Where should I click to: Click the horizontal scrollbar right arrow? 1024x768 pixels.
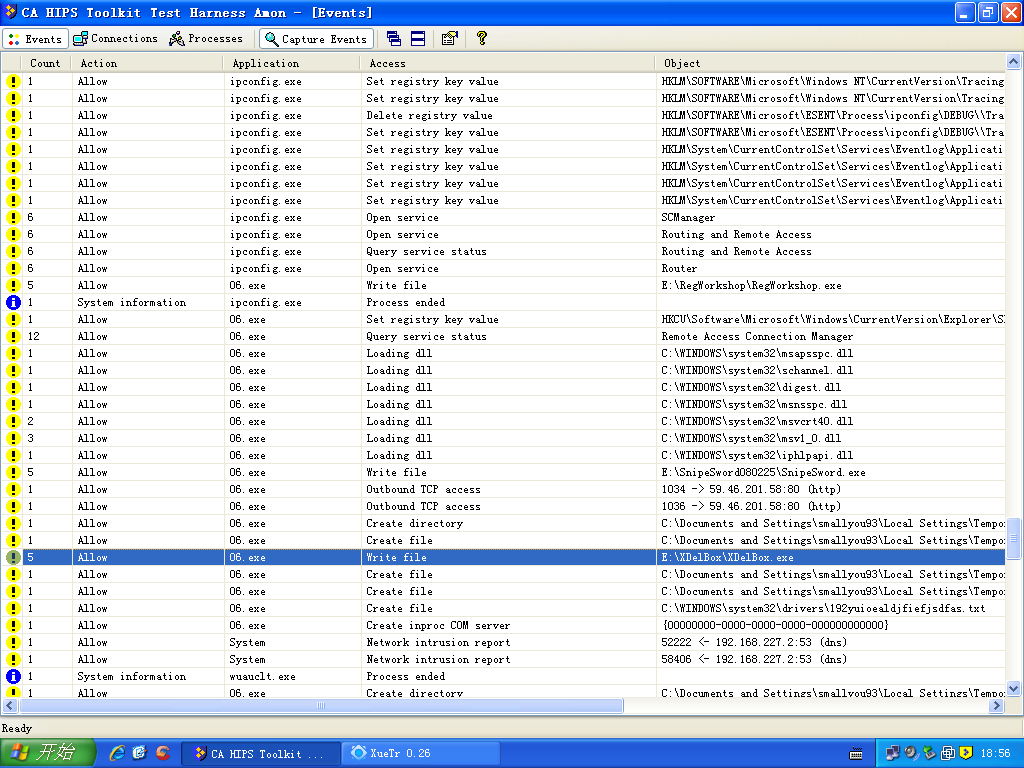[x=997, y=705]
